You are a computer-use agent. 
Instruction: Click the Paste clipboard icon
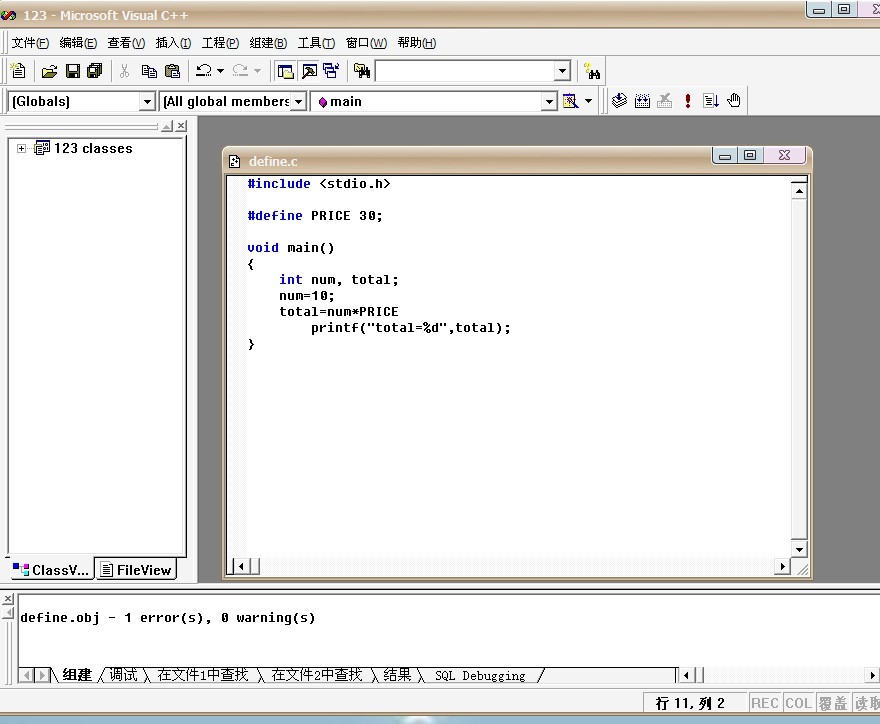pos(172,71)
